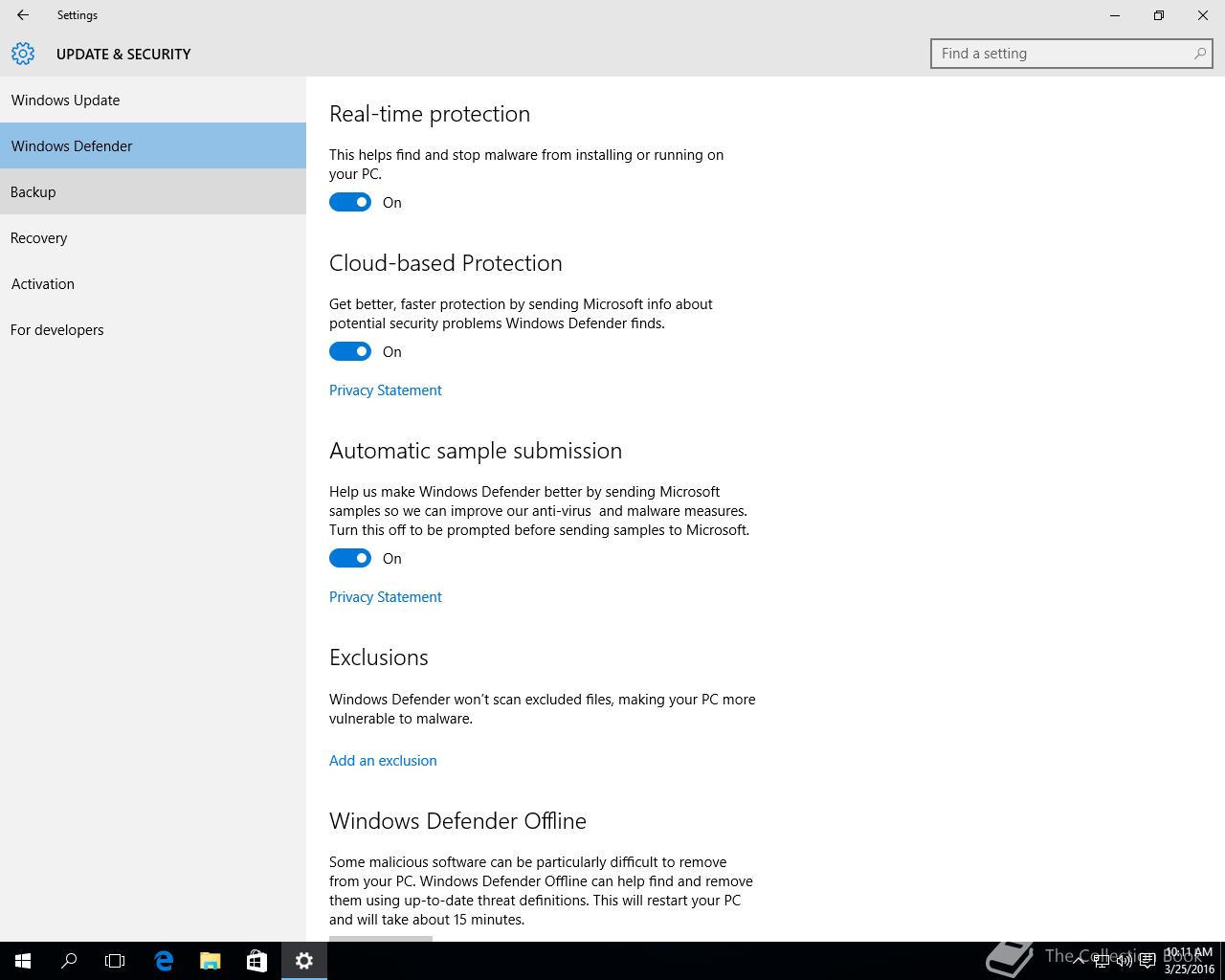Click the Cloud-based Protection heading
Viewport: 1225px width, 980px height.
[x=446, y=263]
